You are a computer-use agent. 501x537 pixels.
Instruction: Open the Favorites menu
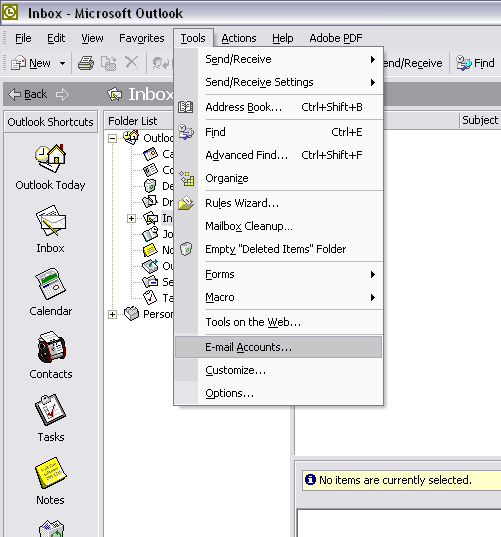tap(141, 38)
